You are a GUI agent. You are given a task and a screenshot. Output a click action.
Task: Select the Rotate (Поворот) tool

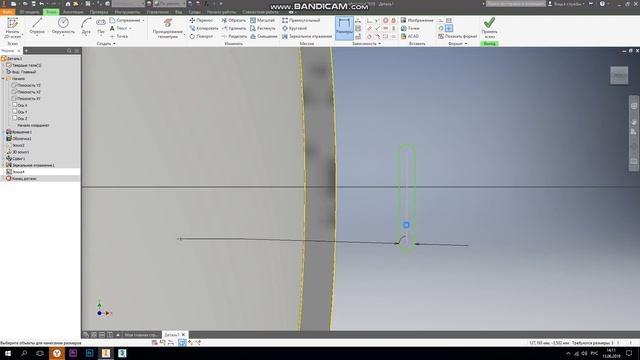pos(201,36)
